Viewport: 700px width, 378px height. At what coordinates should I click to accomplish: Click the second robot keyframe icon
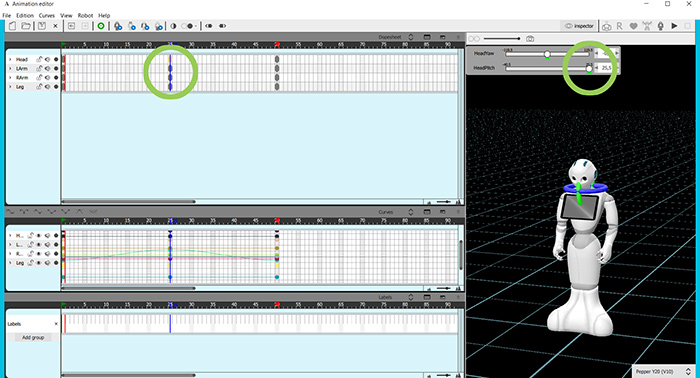point(132,26)
